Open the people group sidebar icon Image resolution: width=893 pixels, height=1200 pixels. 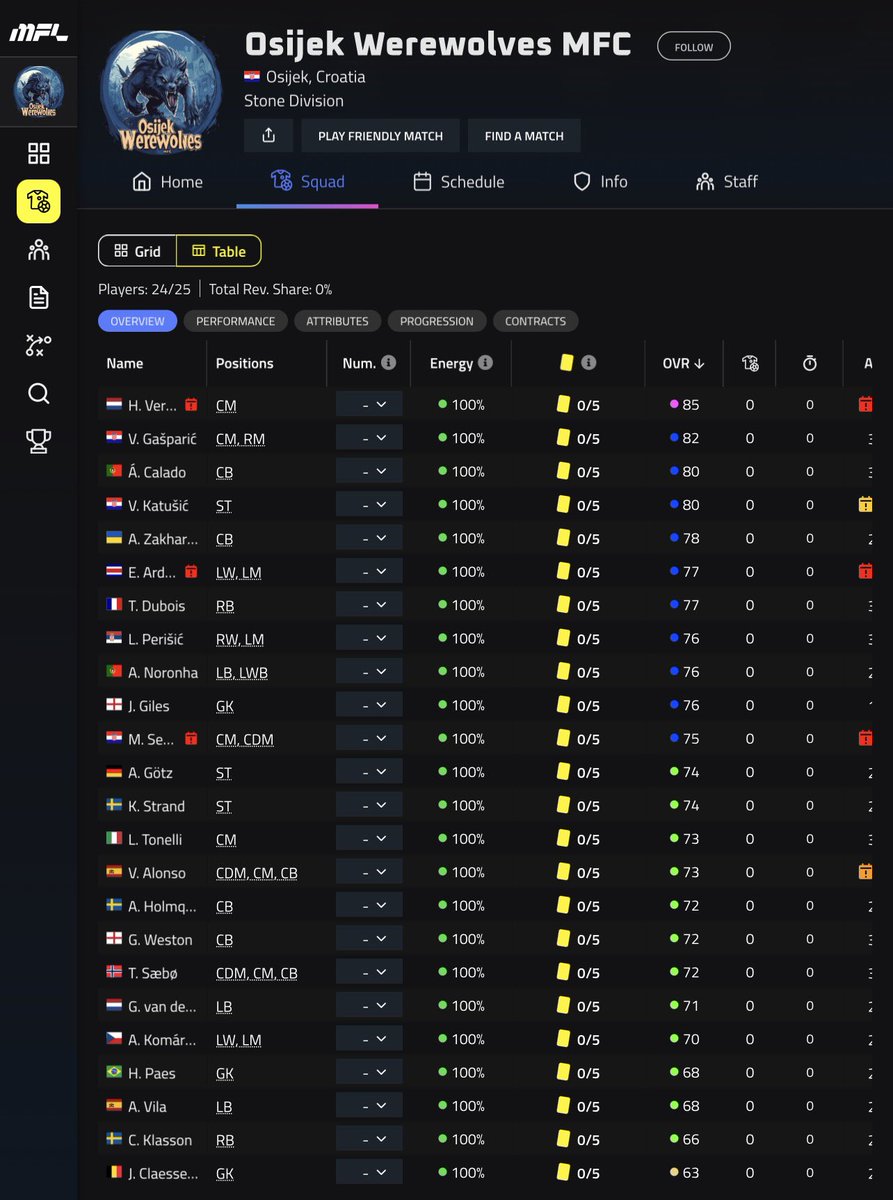(38, 250)
